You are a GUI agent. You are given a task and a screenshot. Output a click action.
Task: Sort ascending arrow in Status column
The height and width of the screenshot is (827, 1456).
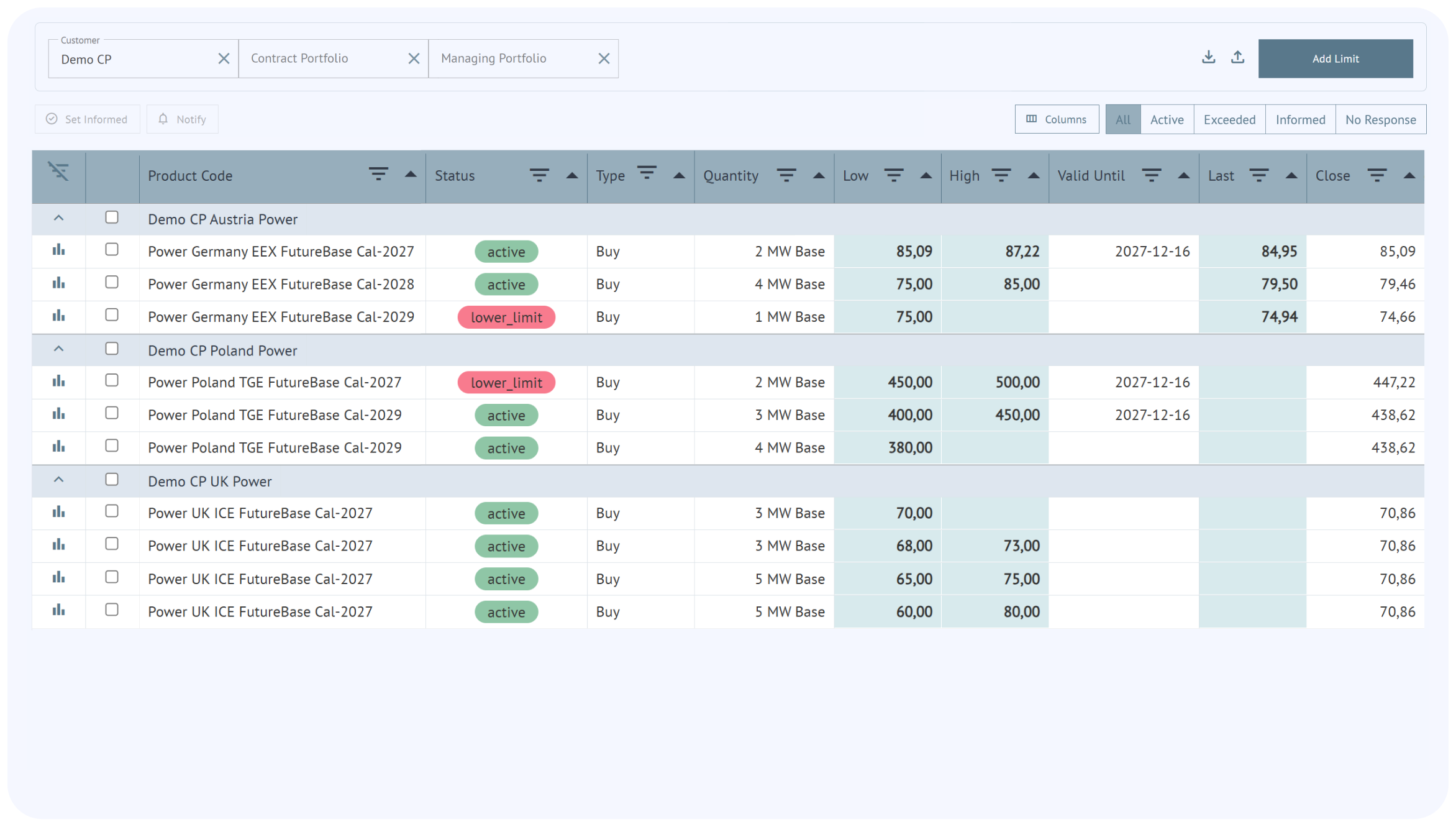[x=572, y=176]
